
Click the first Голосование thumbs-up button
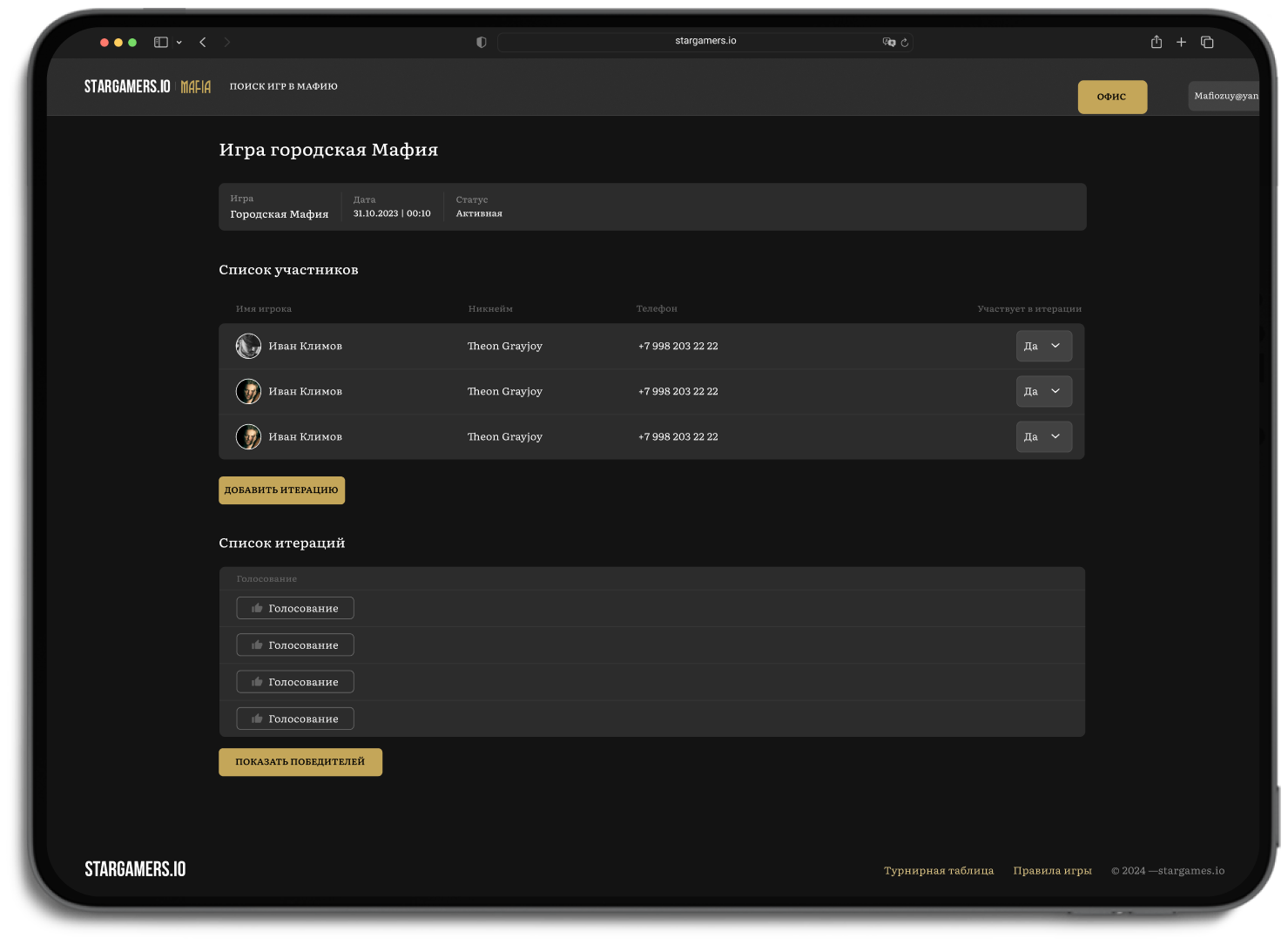coord(295,608)
